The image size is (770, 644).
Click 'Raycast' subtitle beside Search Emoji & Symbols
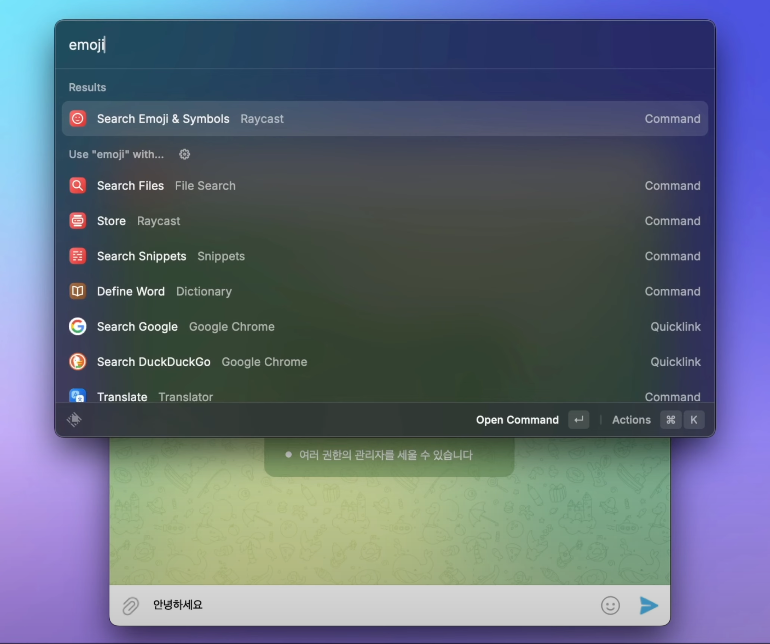coord(262,119)
